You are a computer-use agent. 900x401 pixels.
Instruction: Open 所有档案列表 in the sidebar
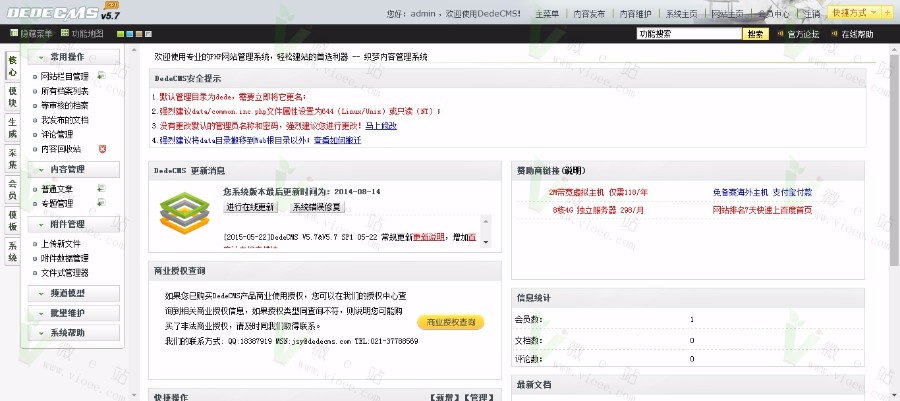pyautogui.click(x=64, y=91)
